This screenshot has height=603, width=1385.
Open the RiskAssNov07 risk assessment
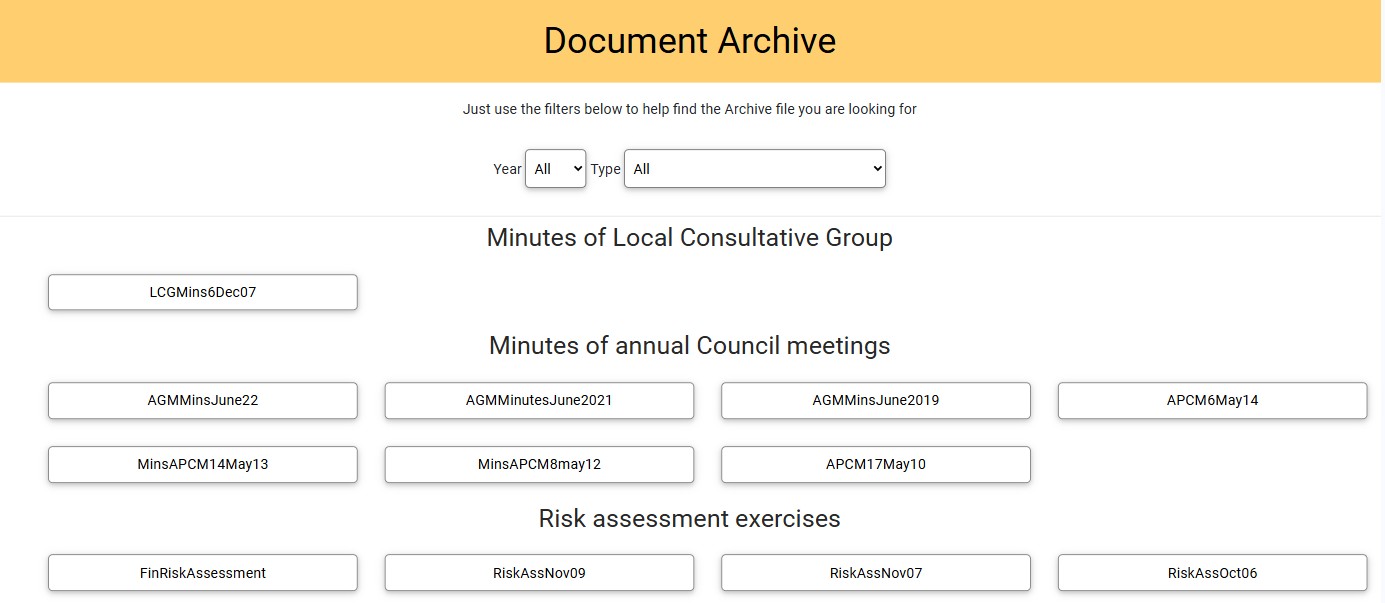coord(875,573)
